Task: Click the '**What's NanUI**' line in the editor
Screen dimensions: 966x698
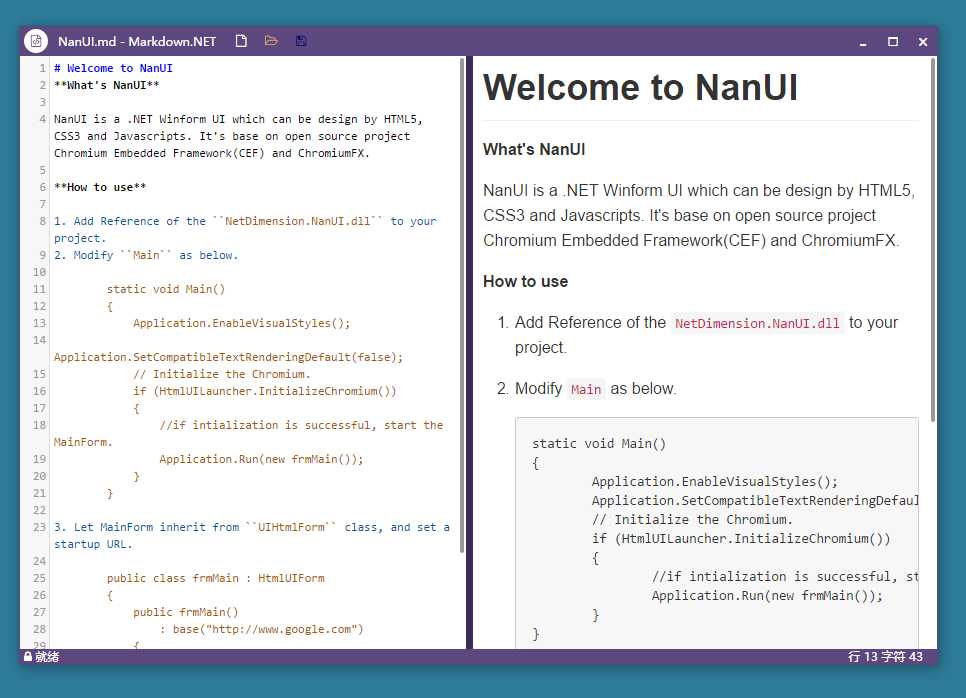Action: pos(107,85)
